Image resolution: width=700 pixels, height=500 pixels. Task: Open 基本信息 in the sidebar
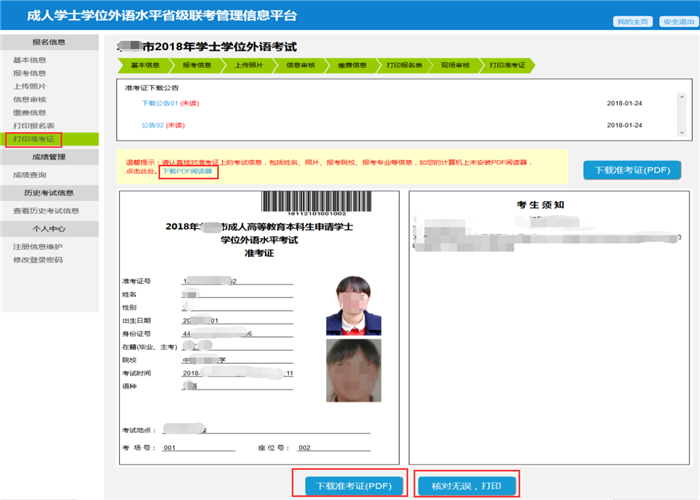pos(30,61)
